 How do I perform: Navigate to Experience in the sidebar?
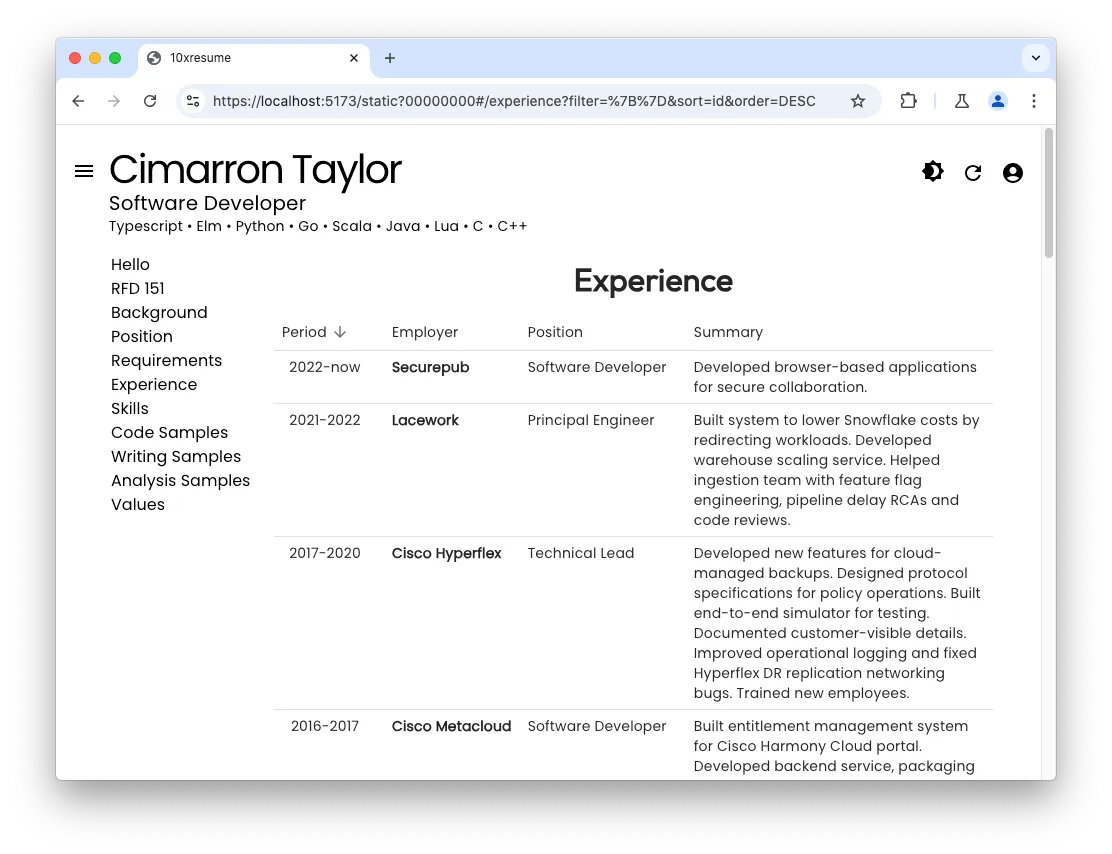click(154, 384)
